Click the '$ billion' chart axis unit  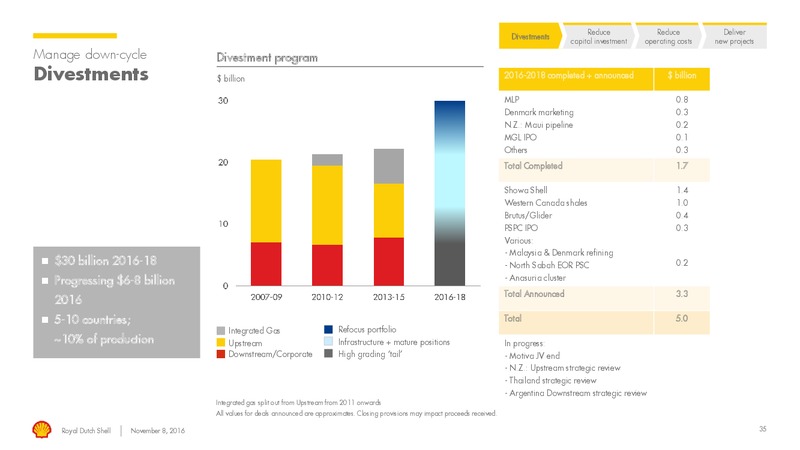coord(231,79)
